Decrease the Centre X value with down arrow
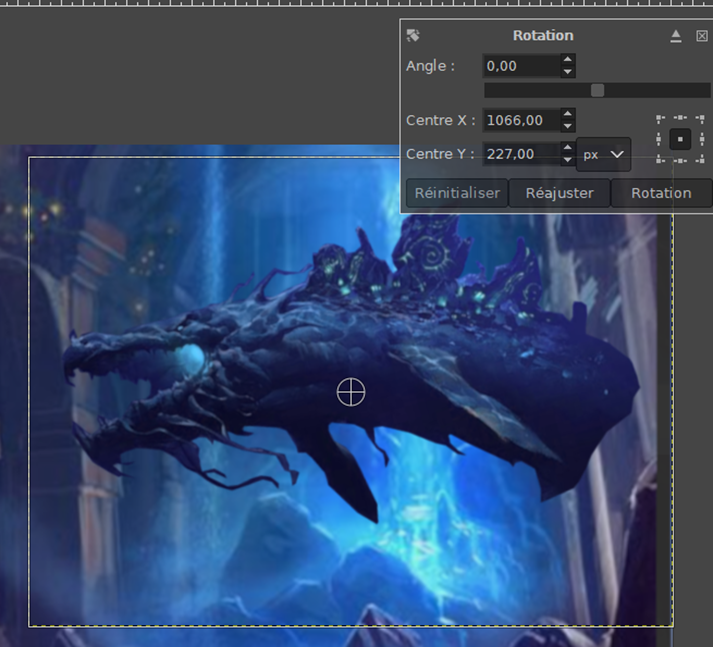713x647 pixels. point(568,126)
